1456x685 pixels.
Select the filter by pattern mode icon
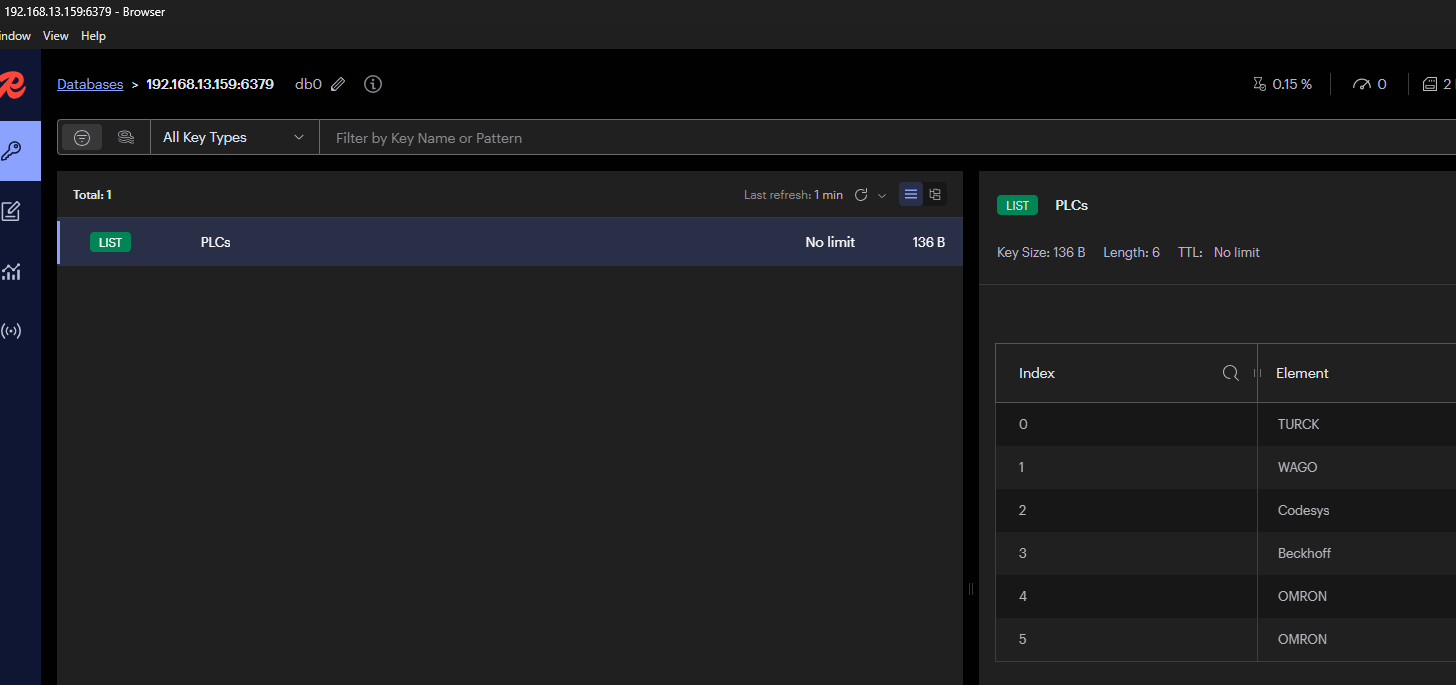pos(82,137)
